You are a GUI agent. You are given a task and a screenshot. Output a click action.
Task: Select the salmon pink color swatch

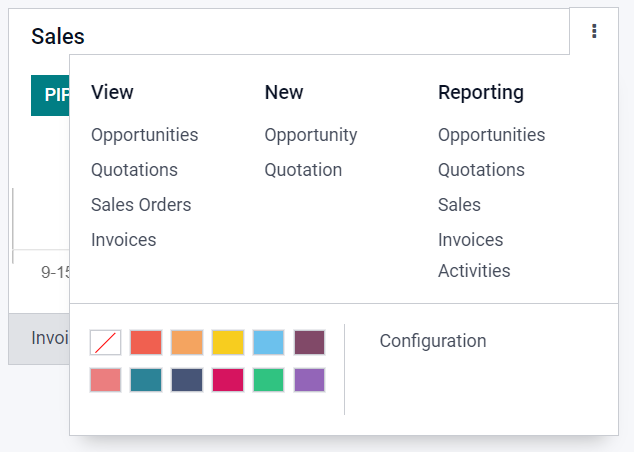105,380
